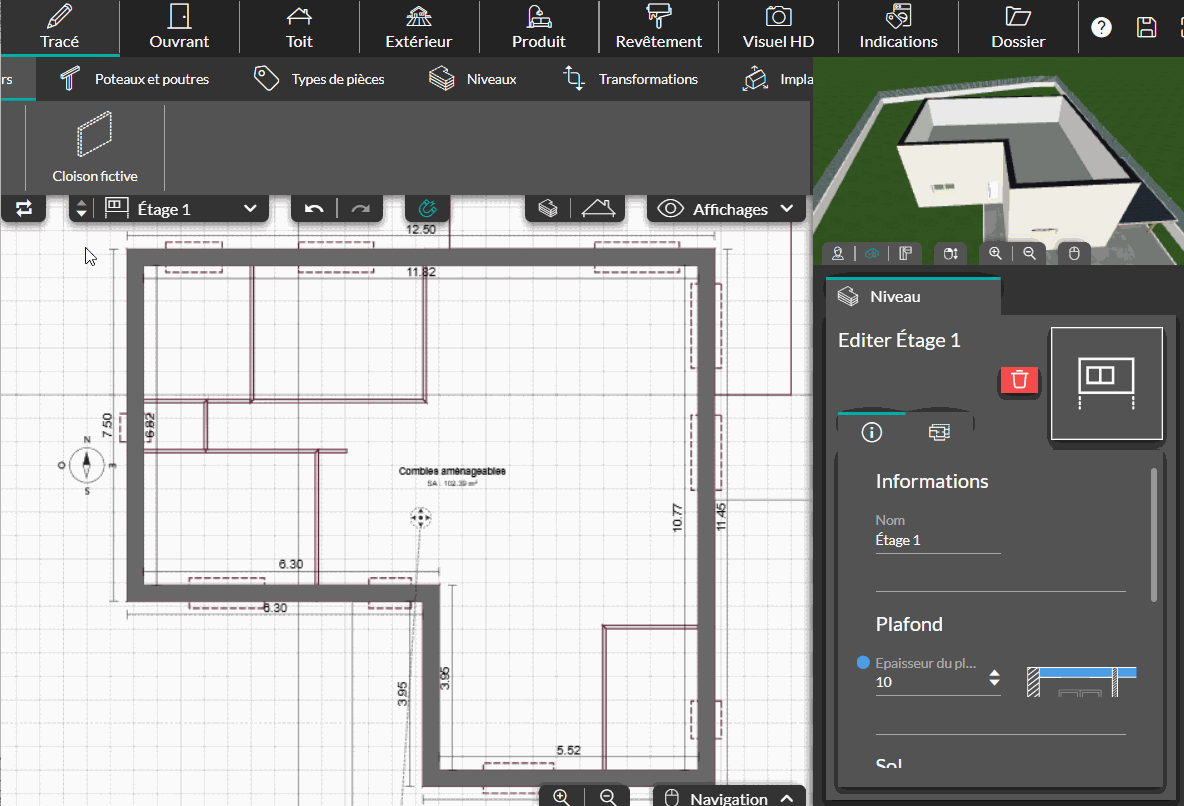
Task: Zoom in on the 2D plan
Action: [x=561, y=797]
